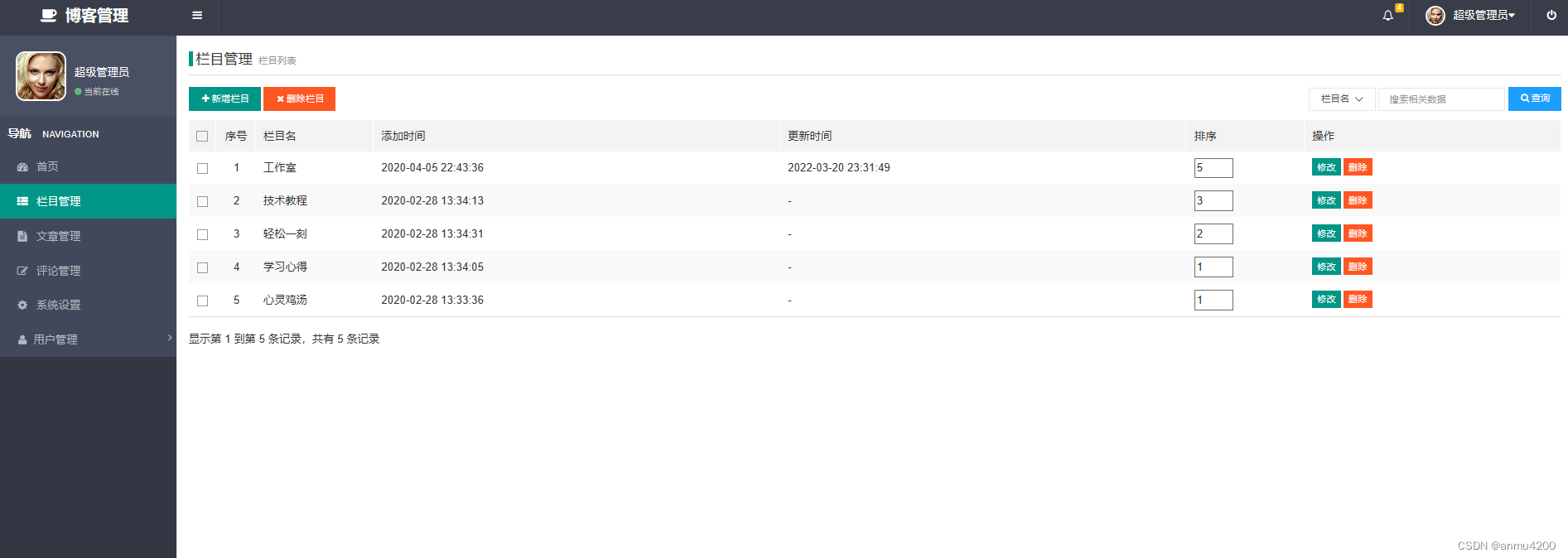The height and width of the screenshot is (558, 1568).
Task: Click the 博客管理 title text
Action: pyautogui.click(x=97, y=16)
